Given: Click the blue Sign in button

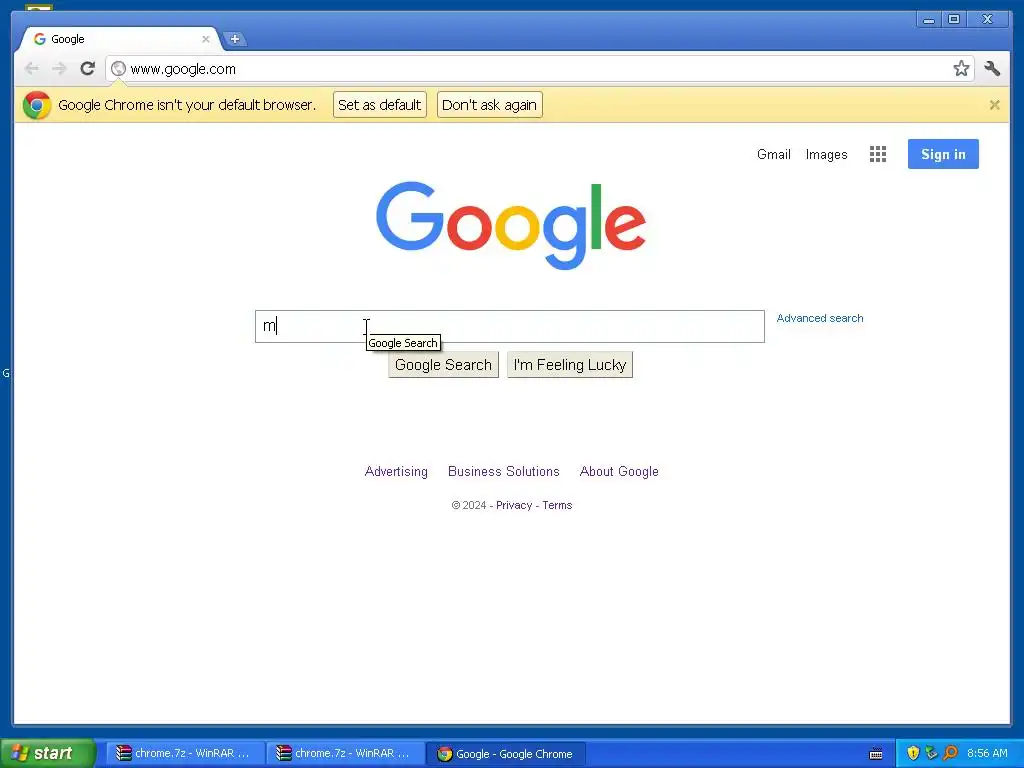Looking at the screenshot, I should click(943, 154).
